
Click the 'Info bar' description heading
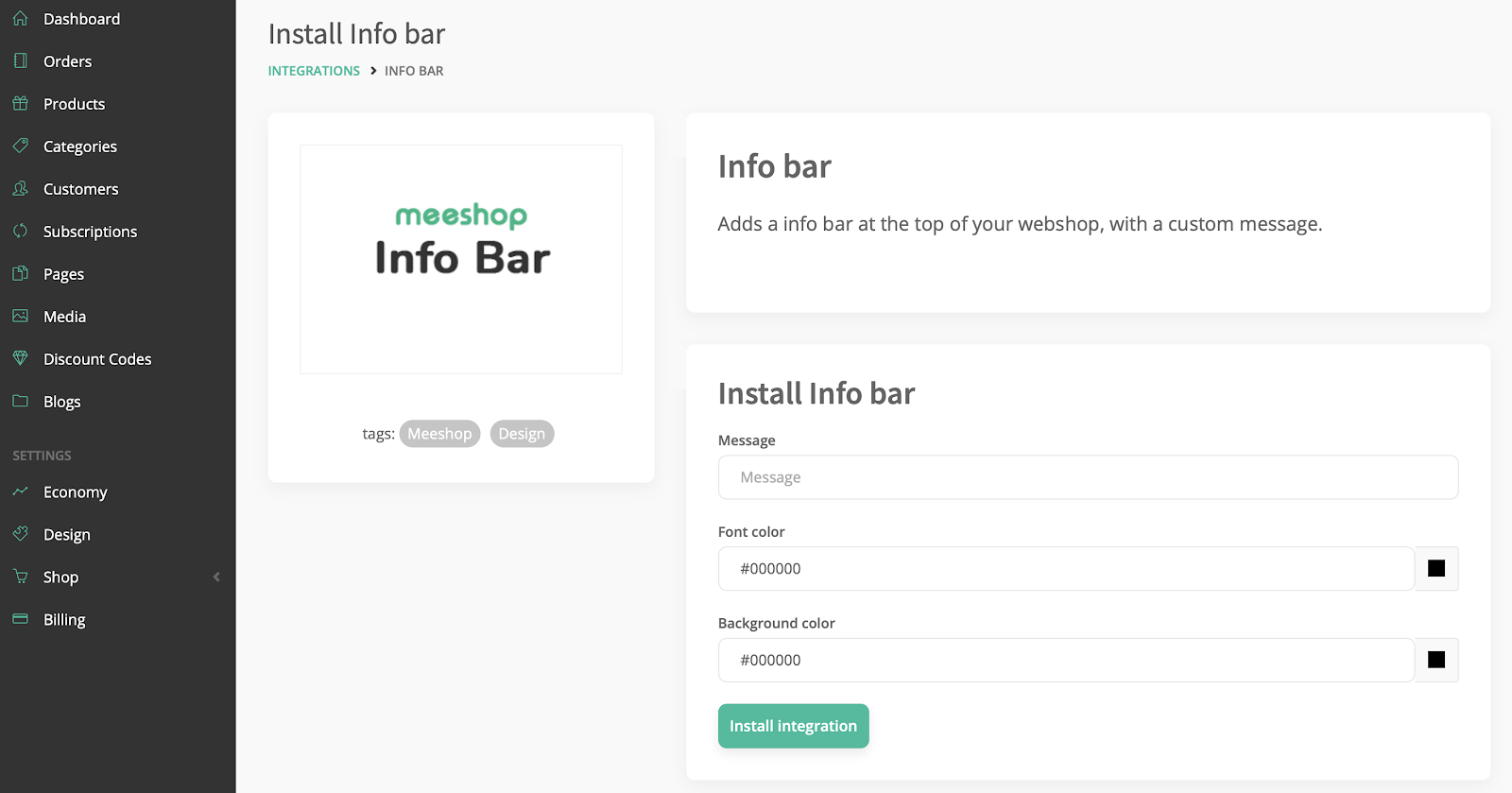[774, 166]
